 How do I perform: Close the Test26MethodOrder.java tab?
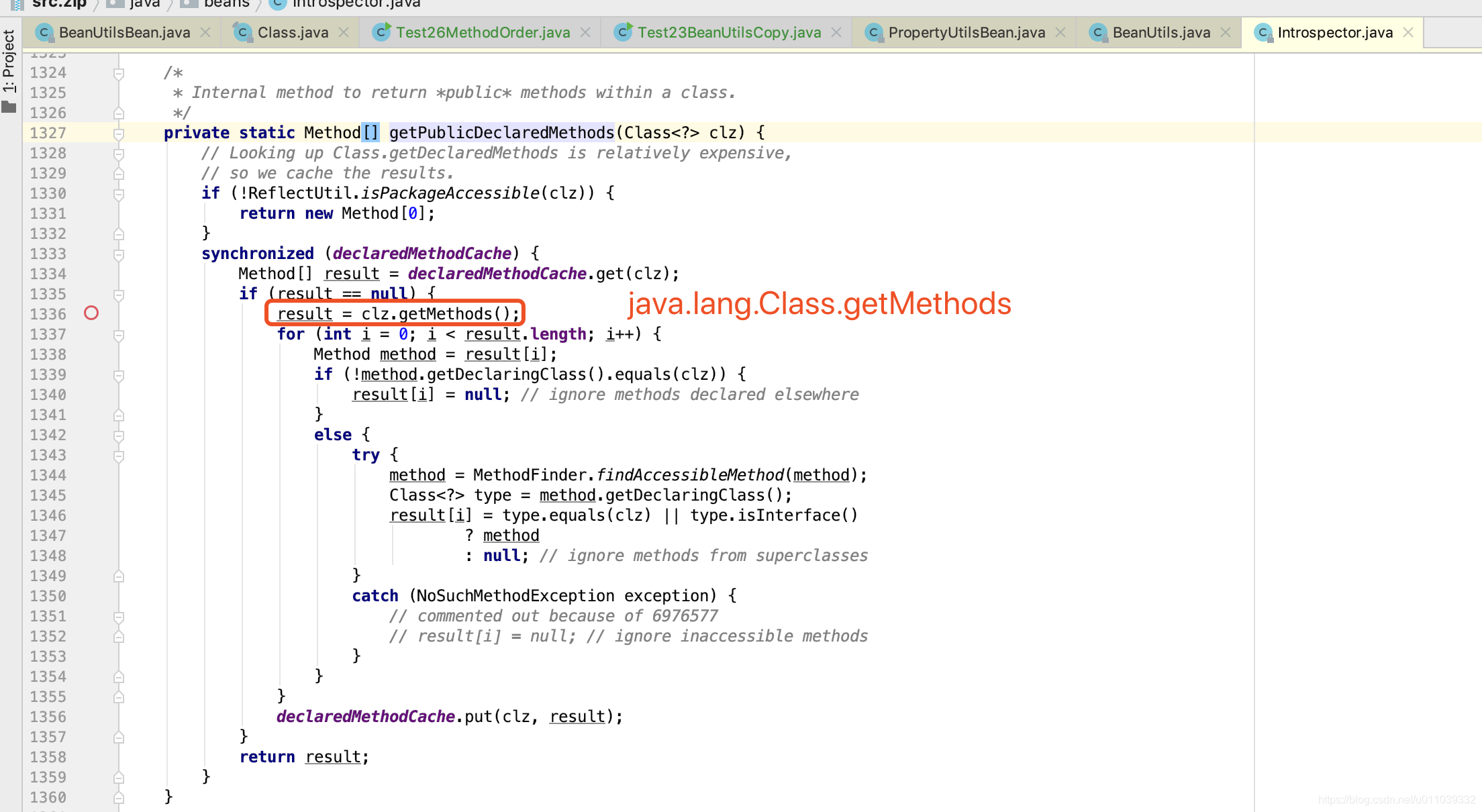pos(585,32)
